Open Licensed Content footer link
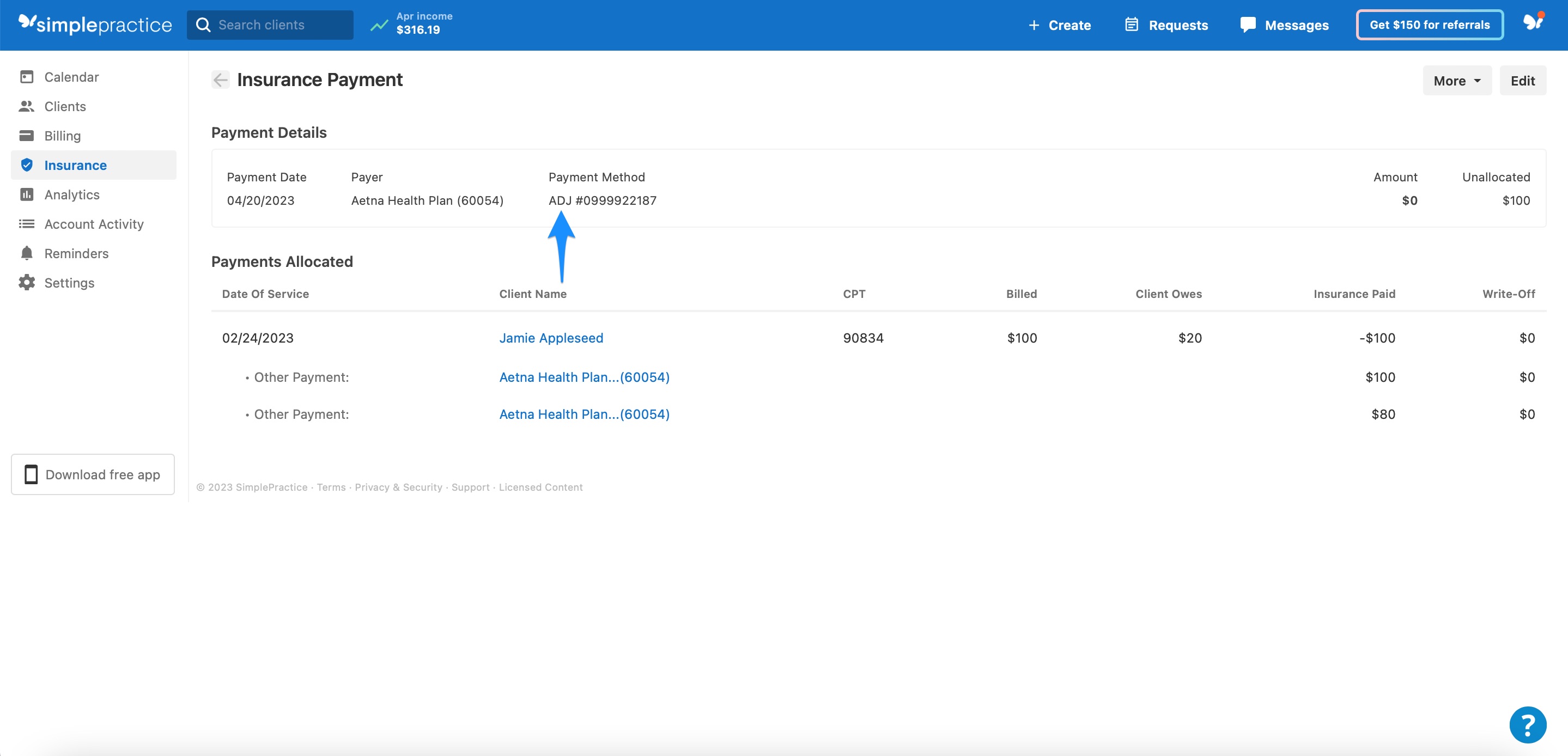This screenshot has width=1568, height=756. coord(540,487)
